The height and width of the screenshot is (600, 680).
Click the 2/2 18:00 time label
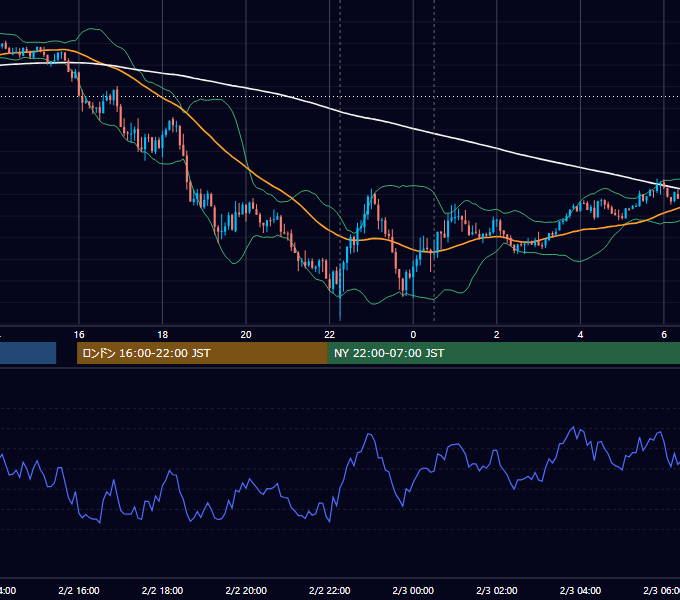[x=163, y=590]
